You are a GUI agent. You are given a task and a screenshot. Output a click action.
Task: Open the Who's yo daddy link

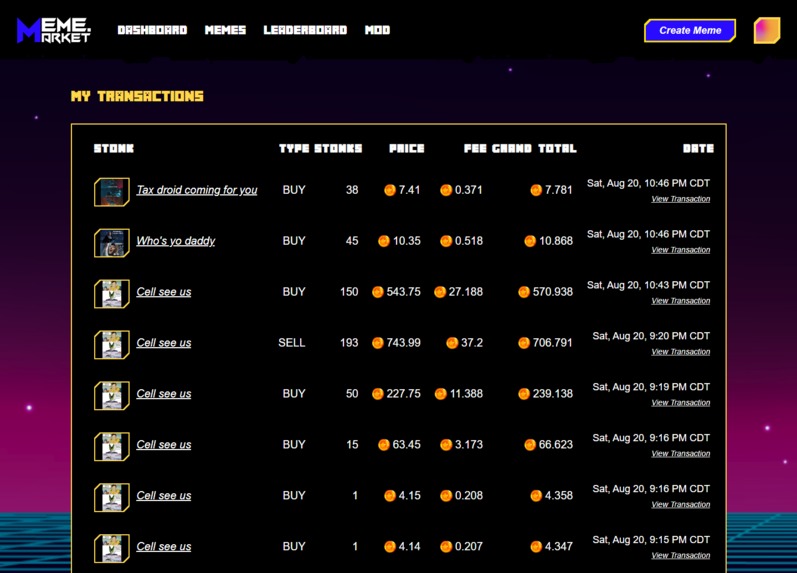pos(175,241)
